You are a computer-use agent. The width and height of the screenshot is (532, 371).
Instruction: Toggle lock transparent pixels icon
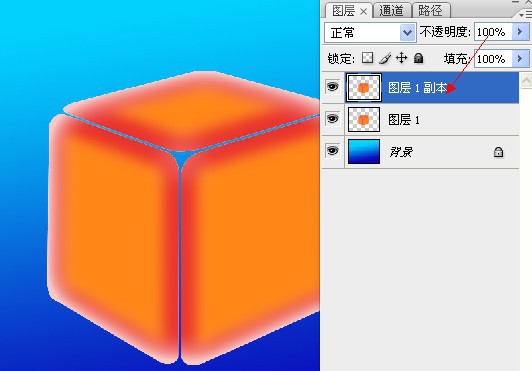click(367, 58)
